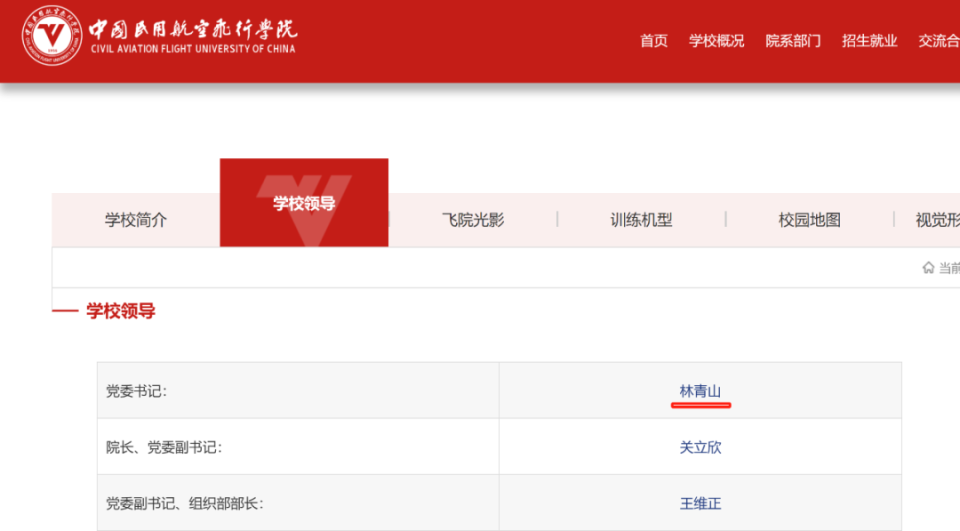This screenshot has height=531, width=960.
Task: Select the highlighted 学校领导 tab
Action: (x=304, y=203)
